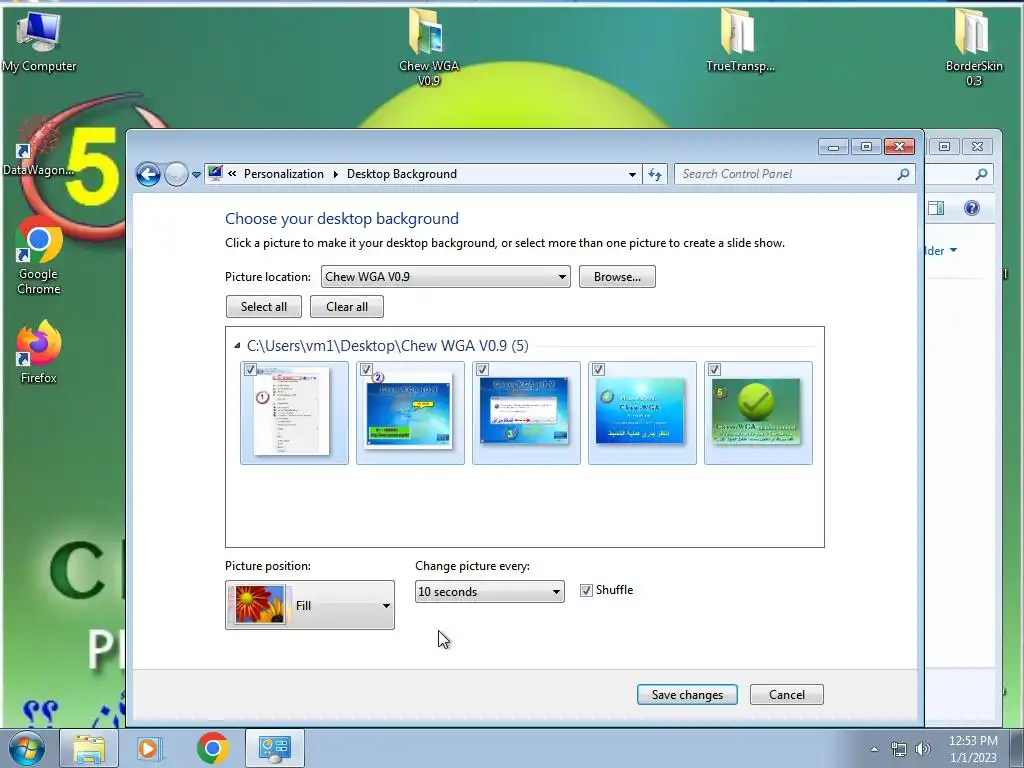Open Chrome from the taskbar
This screenshot has height=768, width=1024.
212,748
